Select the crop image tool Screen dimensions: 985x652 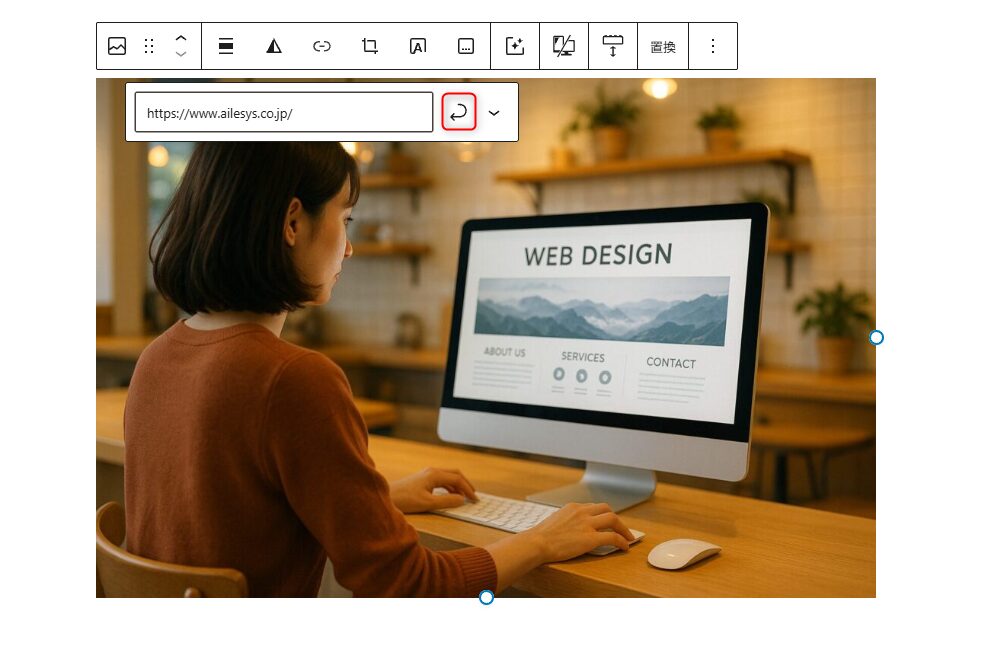(x=370, y=46)
